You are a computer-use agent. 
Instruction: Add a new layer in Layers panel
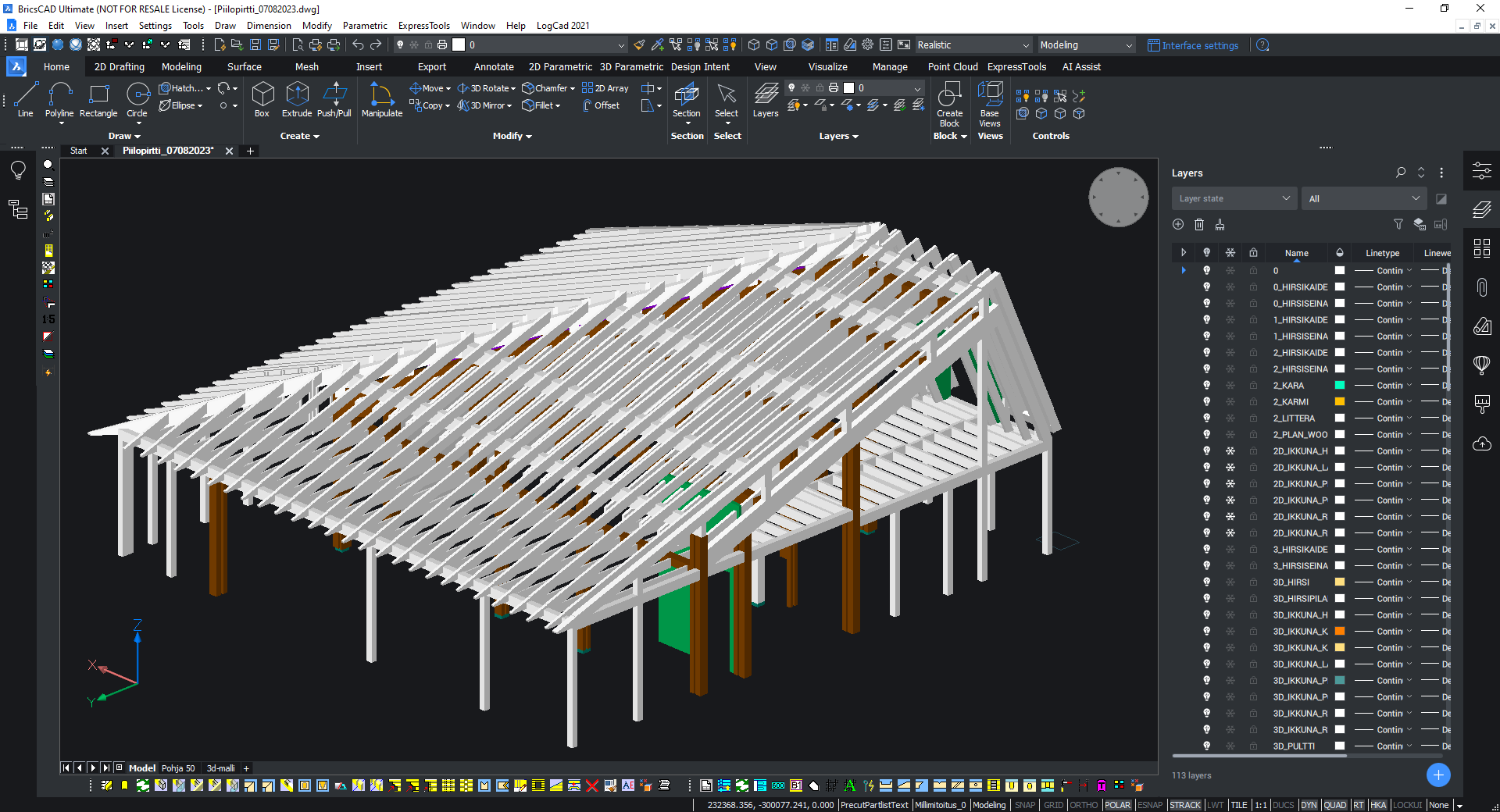pyautogui.click(x=1178, y=225)
